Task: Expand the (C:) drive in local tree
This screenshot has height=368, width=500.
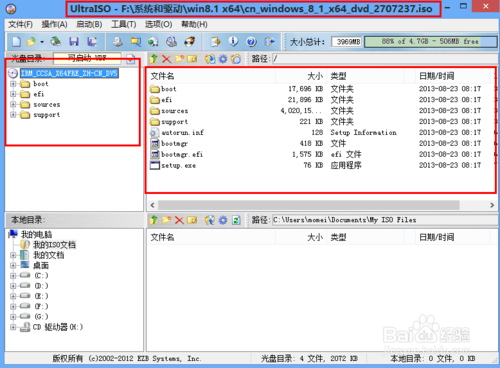Action: point(13,276)
